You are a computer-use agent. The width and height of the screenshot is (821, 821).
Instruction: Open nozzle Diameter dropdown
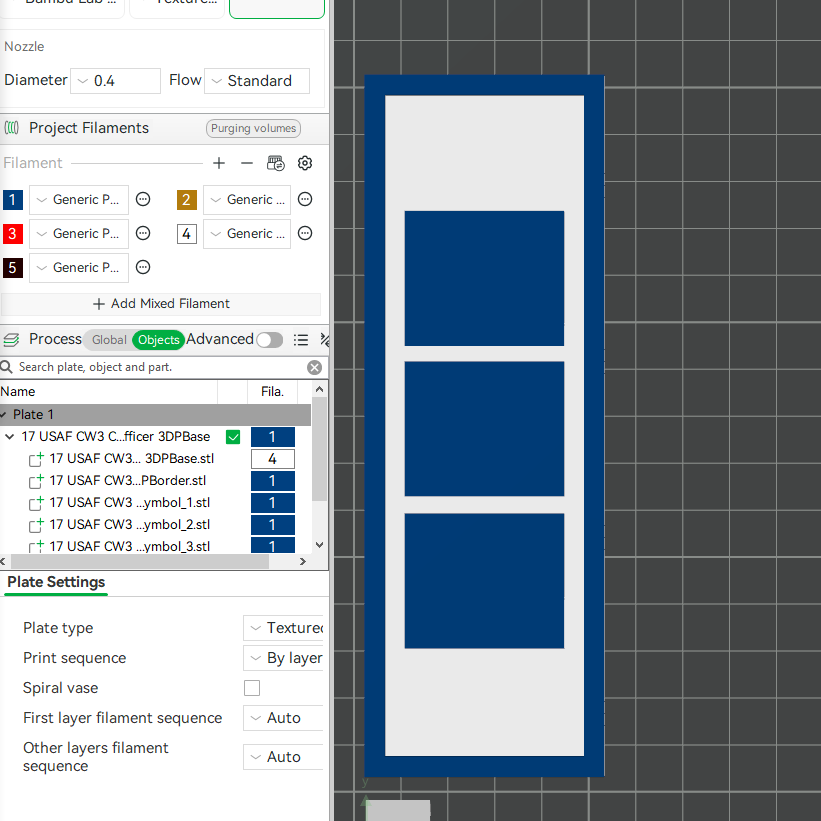coord(115,81)
